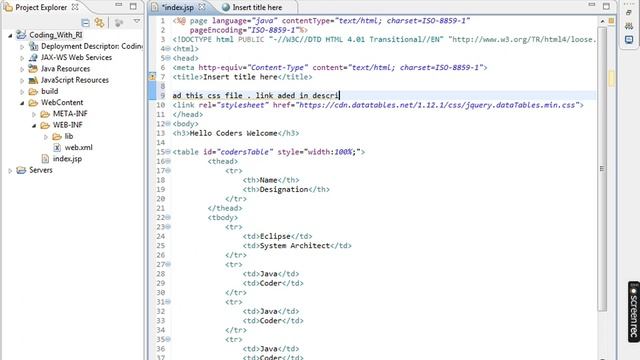Click Collapse All icon in Project Explorer
The height and width of the screenshot is (360, 640).
[x=85, y=23]
